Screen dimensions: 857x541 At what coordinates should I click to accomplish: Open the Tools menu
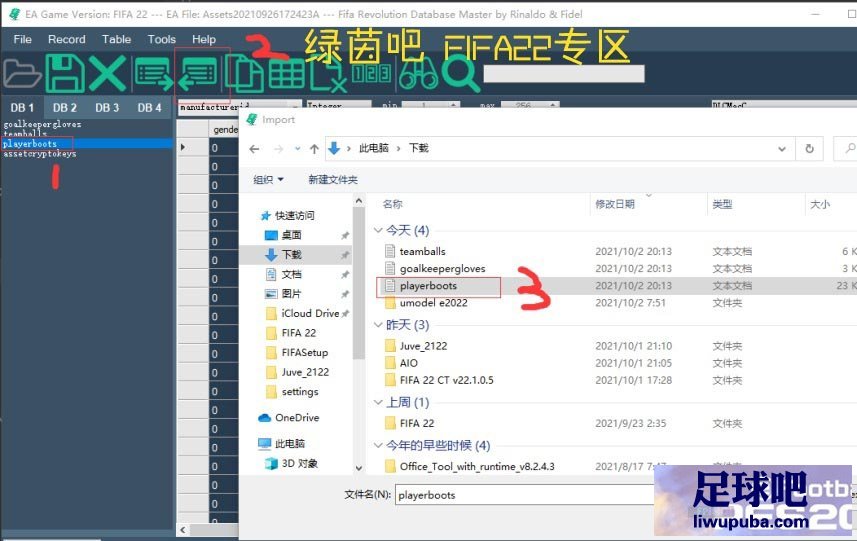(x=161, y=39)
